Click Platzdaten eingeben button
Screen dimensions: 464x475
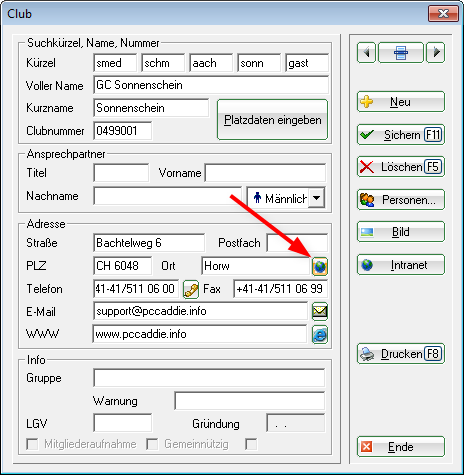point(272,120)
